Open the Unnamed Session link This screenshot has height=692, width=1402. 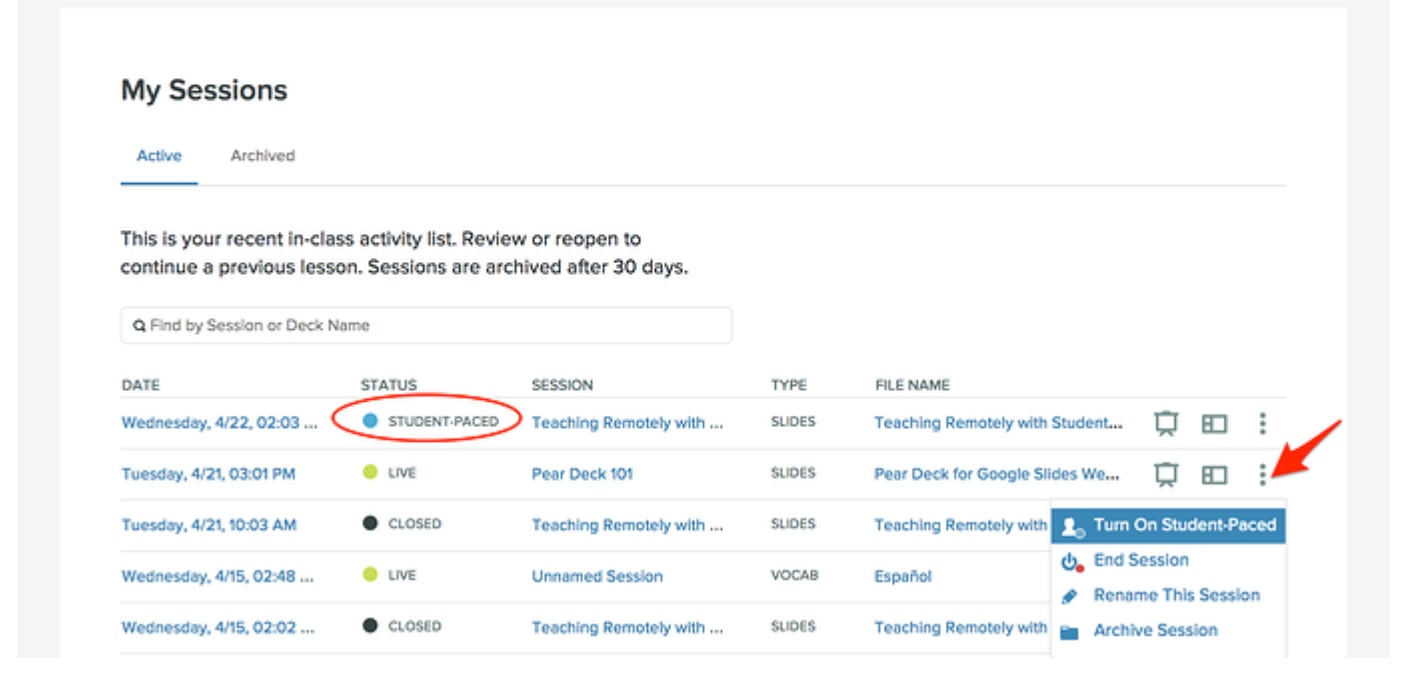coord(597,576)
